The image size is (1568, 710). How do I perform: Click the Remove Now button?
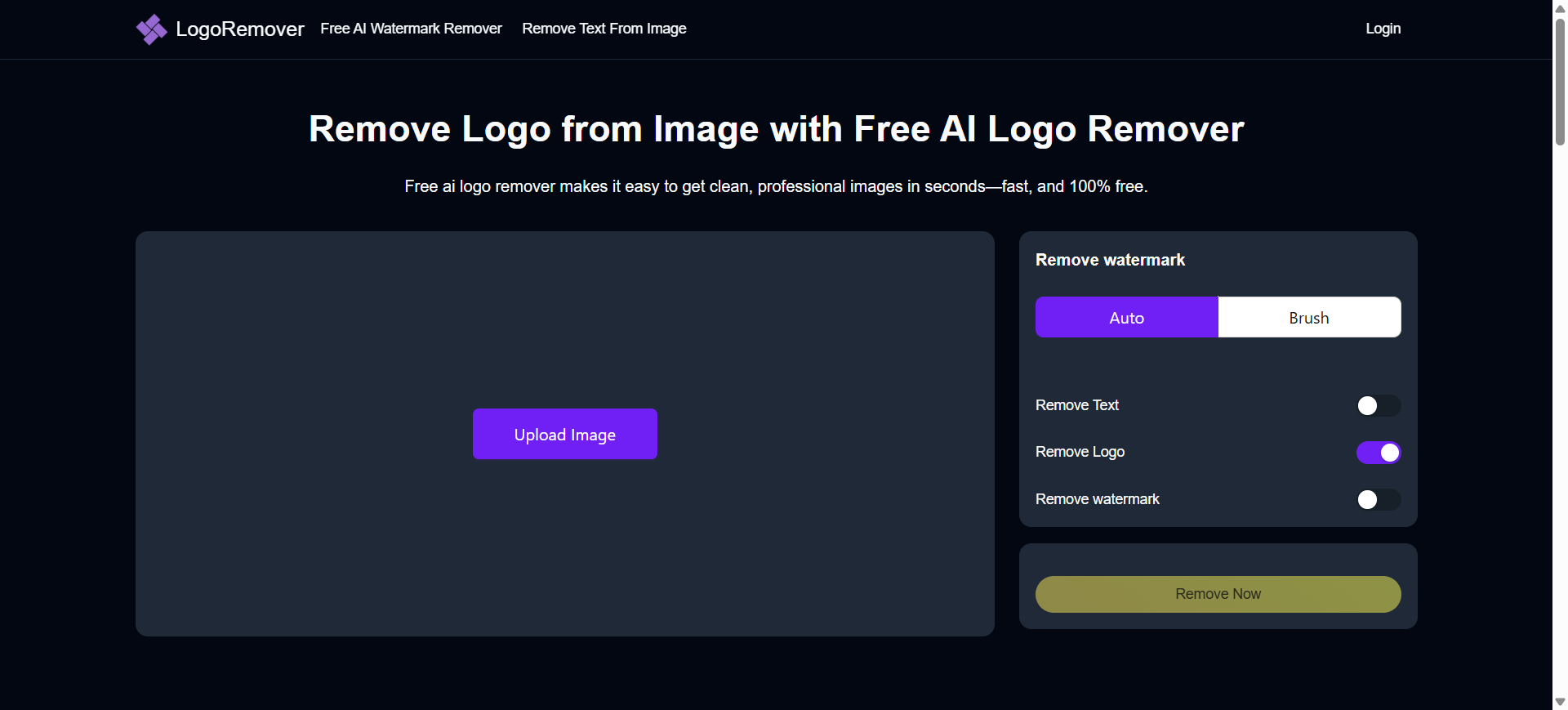coord(1218,594)
